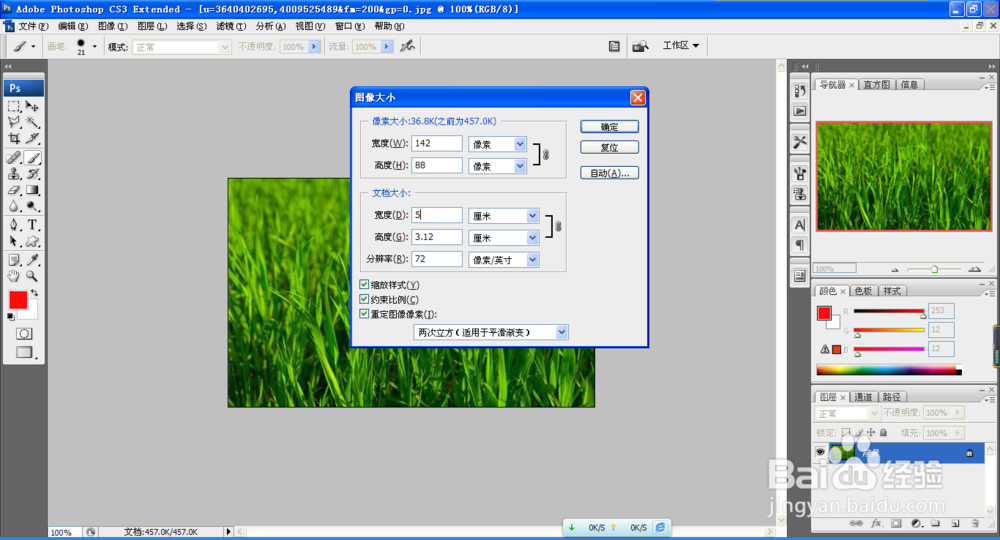Viewport: 1000px width, 540px height.
Task: Click pixel width field showing 142
Action: click(437, 143)
